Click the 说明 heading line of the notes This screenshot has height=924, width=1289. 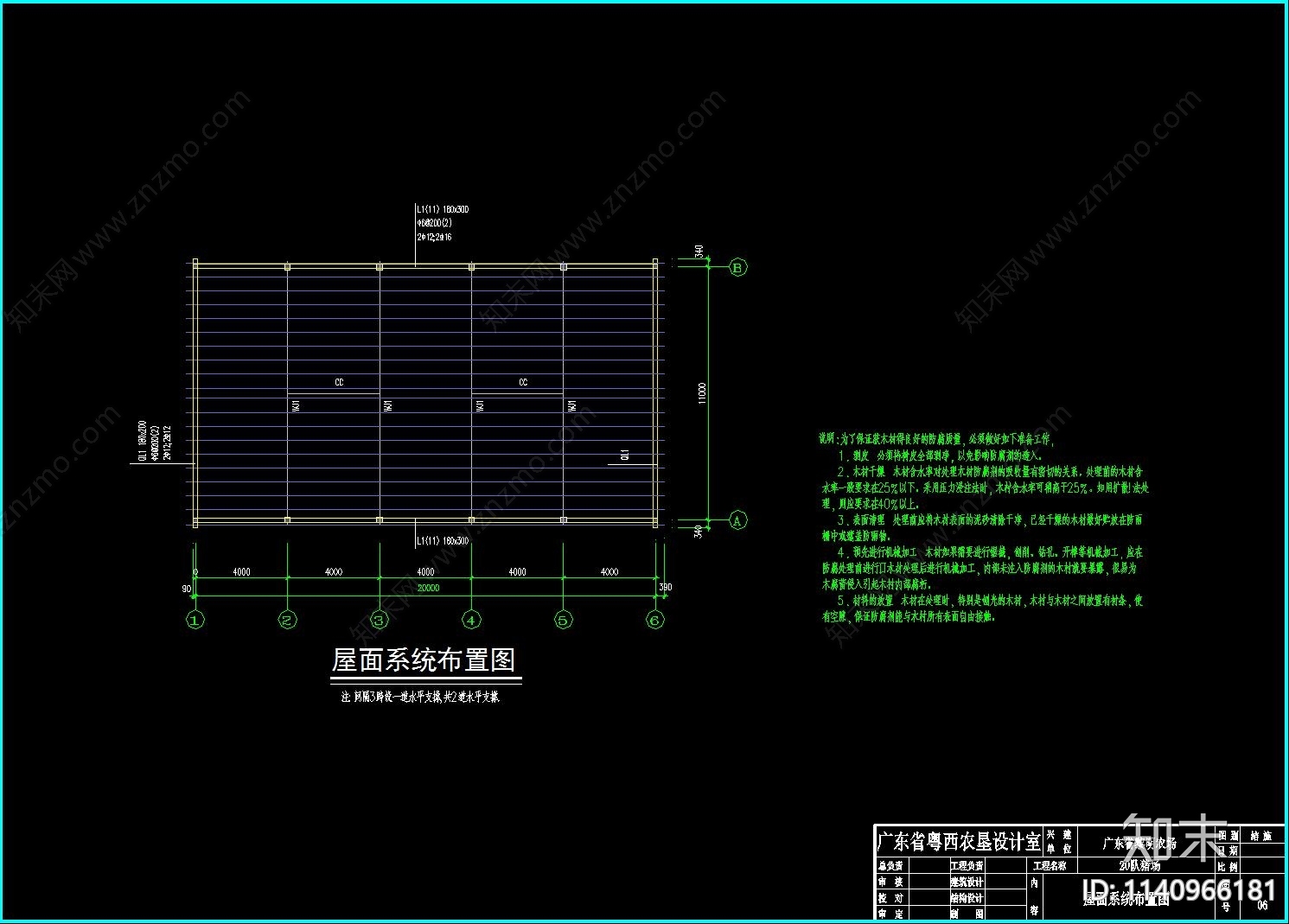coord(938,439)
